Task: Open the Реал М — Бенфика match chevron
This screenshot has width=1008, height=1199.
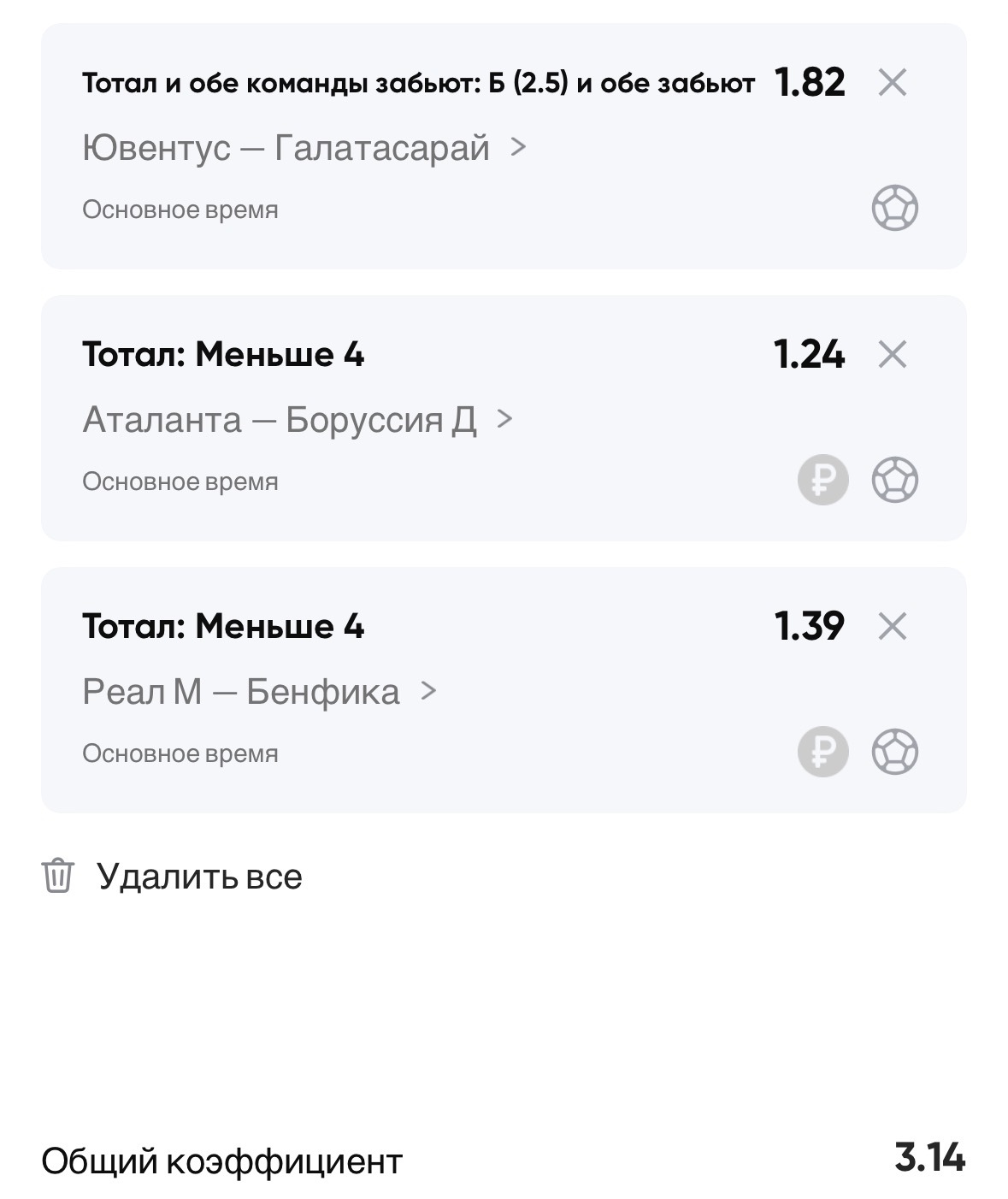Action: tap(428, 690)
